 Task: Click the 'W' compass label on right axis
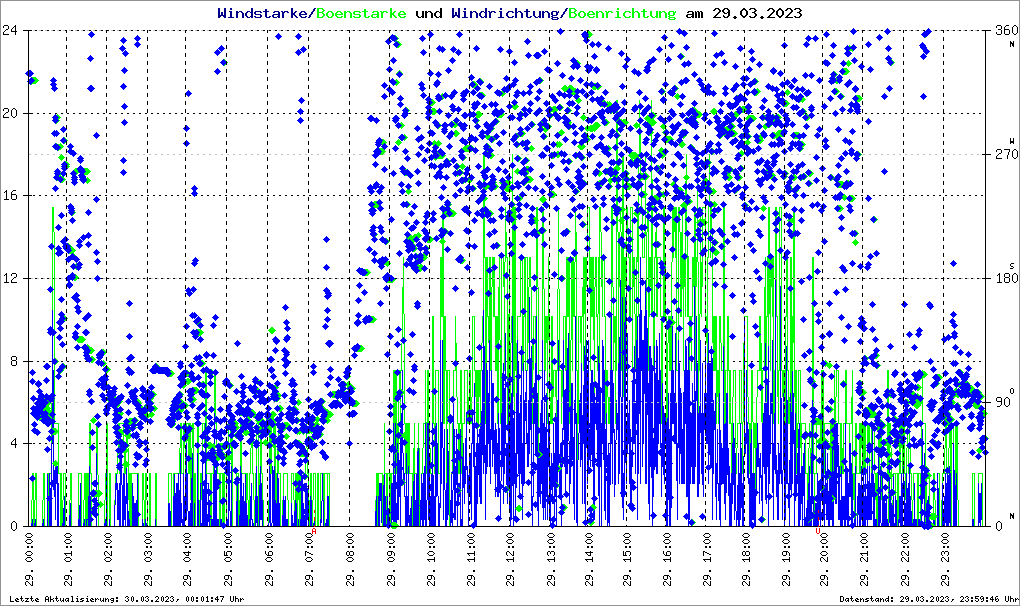[x=1012, y=141]
